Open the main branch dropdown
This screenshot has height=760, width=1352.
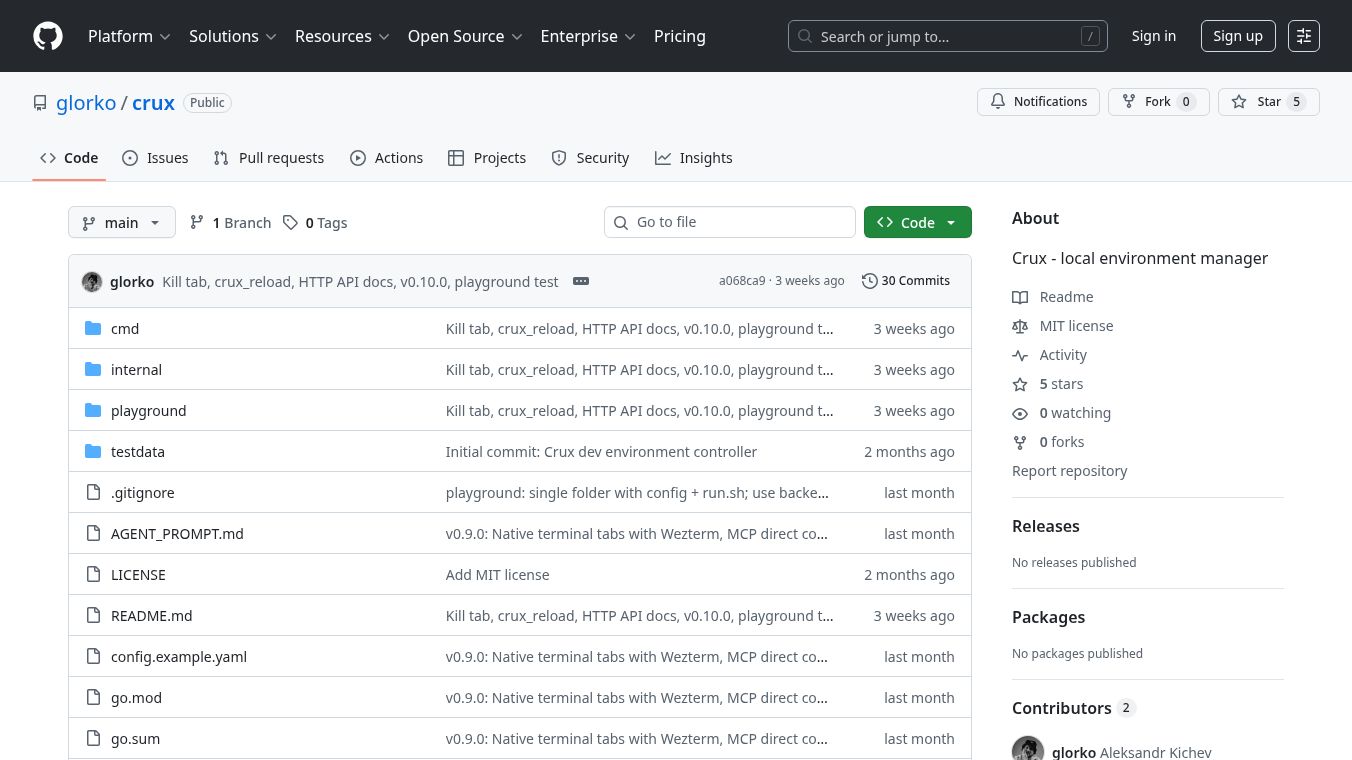[x=121, y=223]
